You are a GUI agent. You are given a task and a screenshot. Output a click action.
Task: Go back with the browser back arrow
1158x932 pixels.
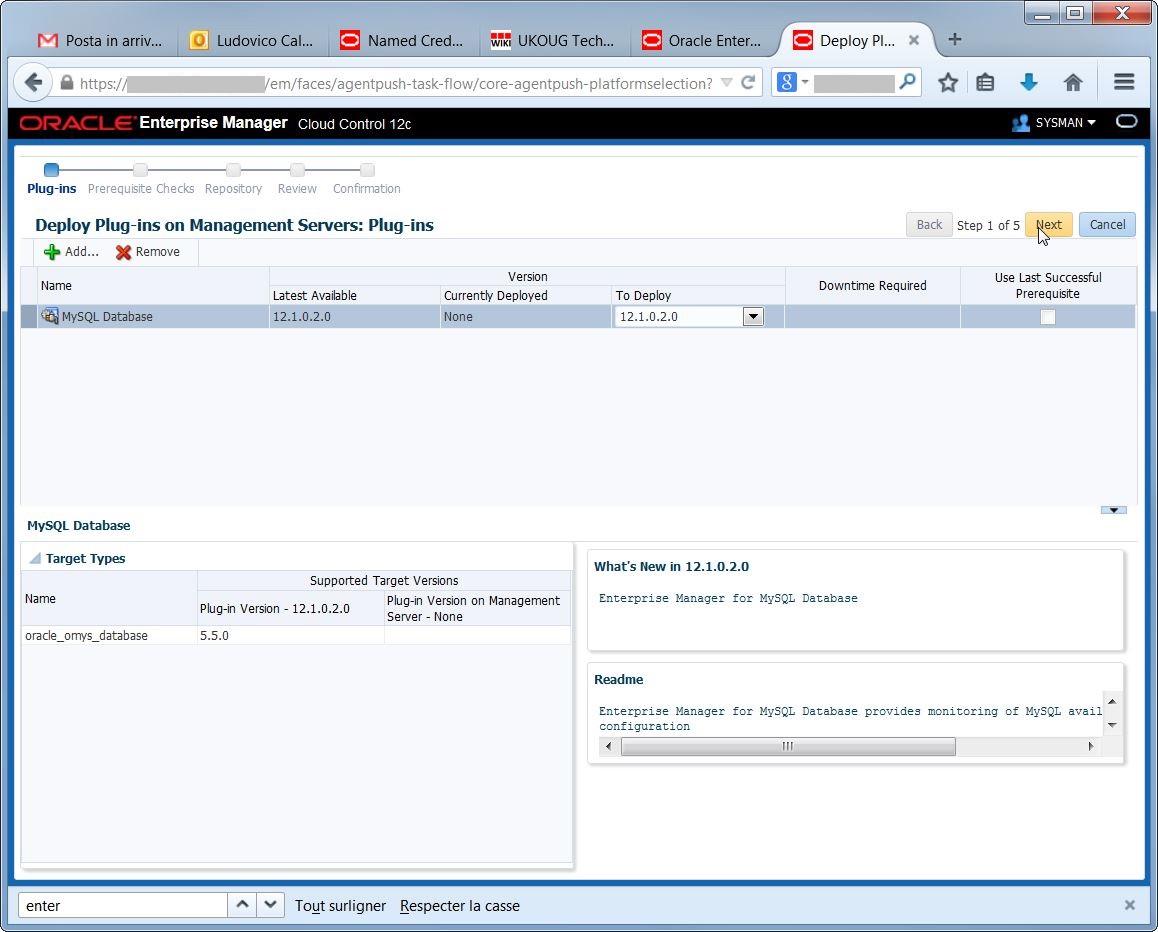[x=32, y=83]
